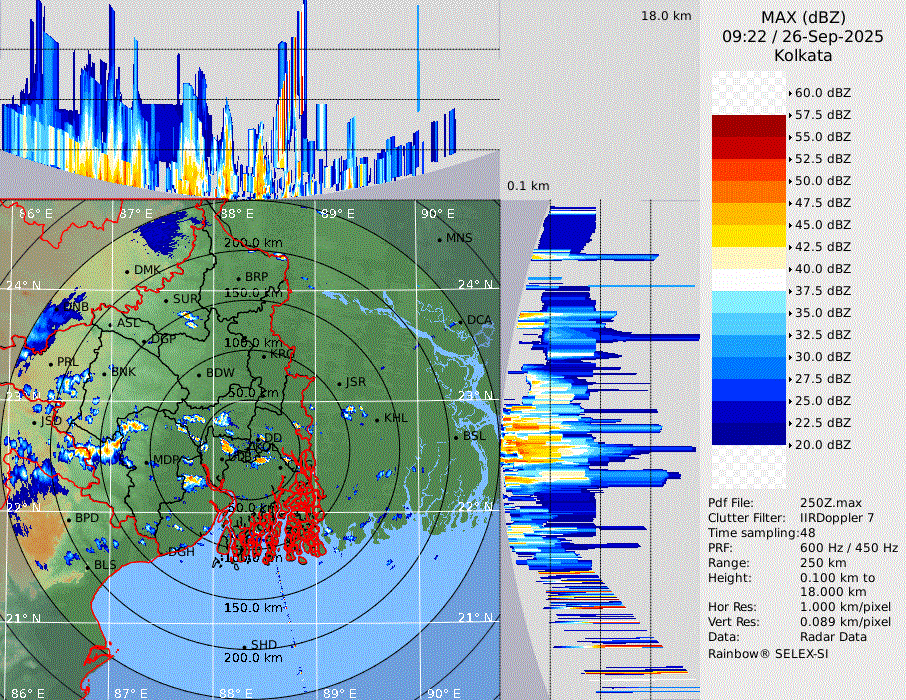Viewport: 906px width, 700px height.
Task: Click the 09:22 / 26-Sep-2025 timestamp
Action: (803, 36)
